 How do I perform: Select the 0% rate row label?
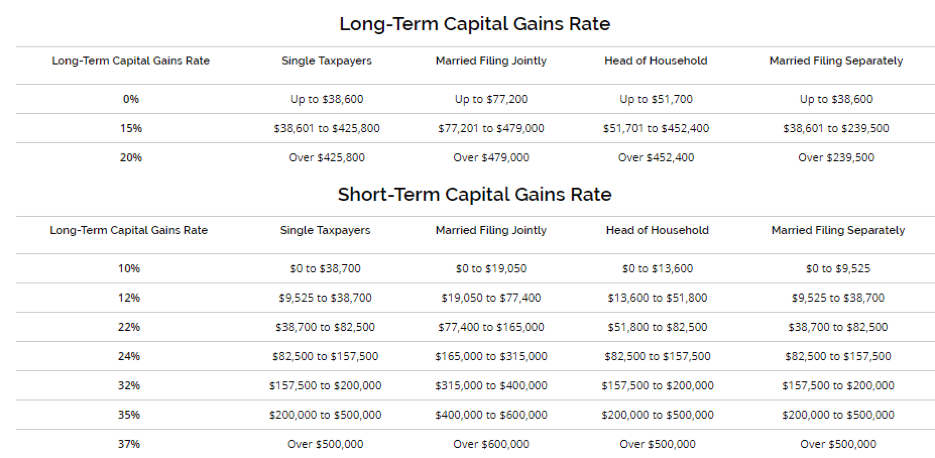point(130,99)
